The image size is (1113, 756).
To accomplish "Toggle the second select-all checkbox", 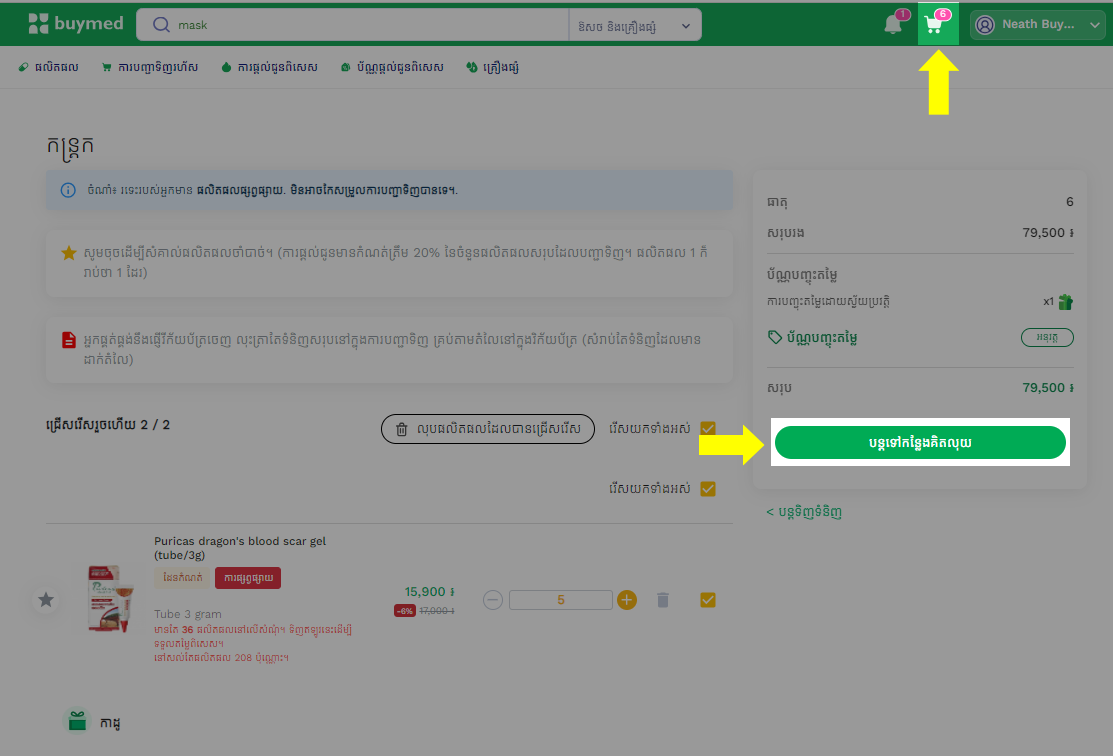I will point(708,489).
